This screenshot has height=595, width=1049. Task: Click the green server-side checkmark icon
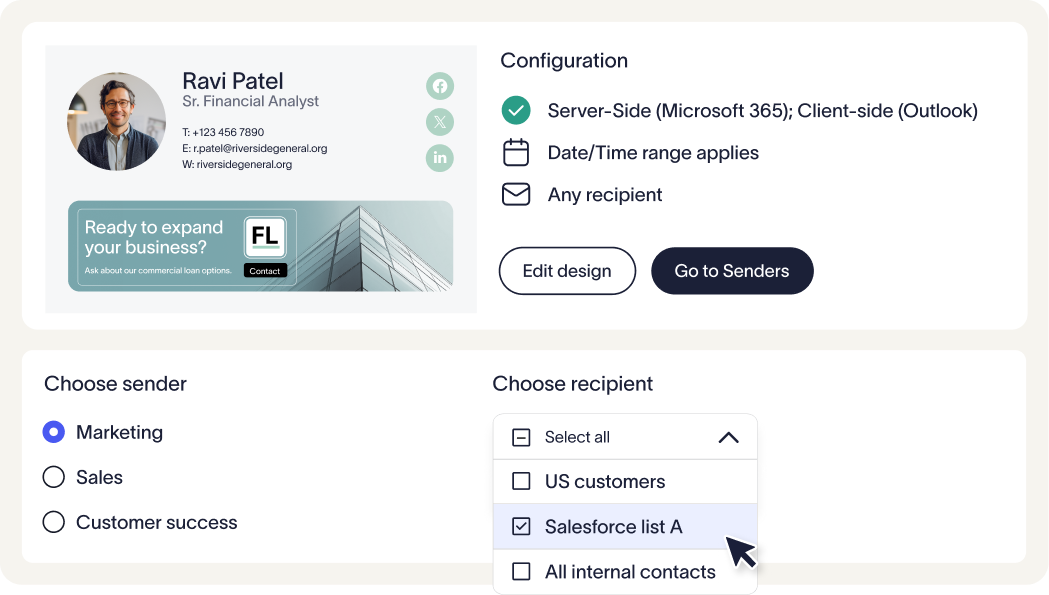tap(515, 110)
